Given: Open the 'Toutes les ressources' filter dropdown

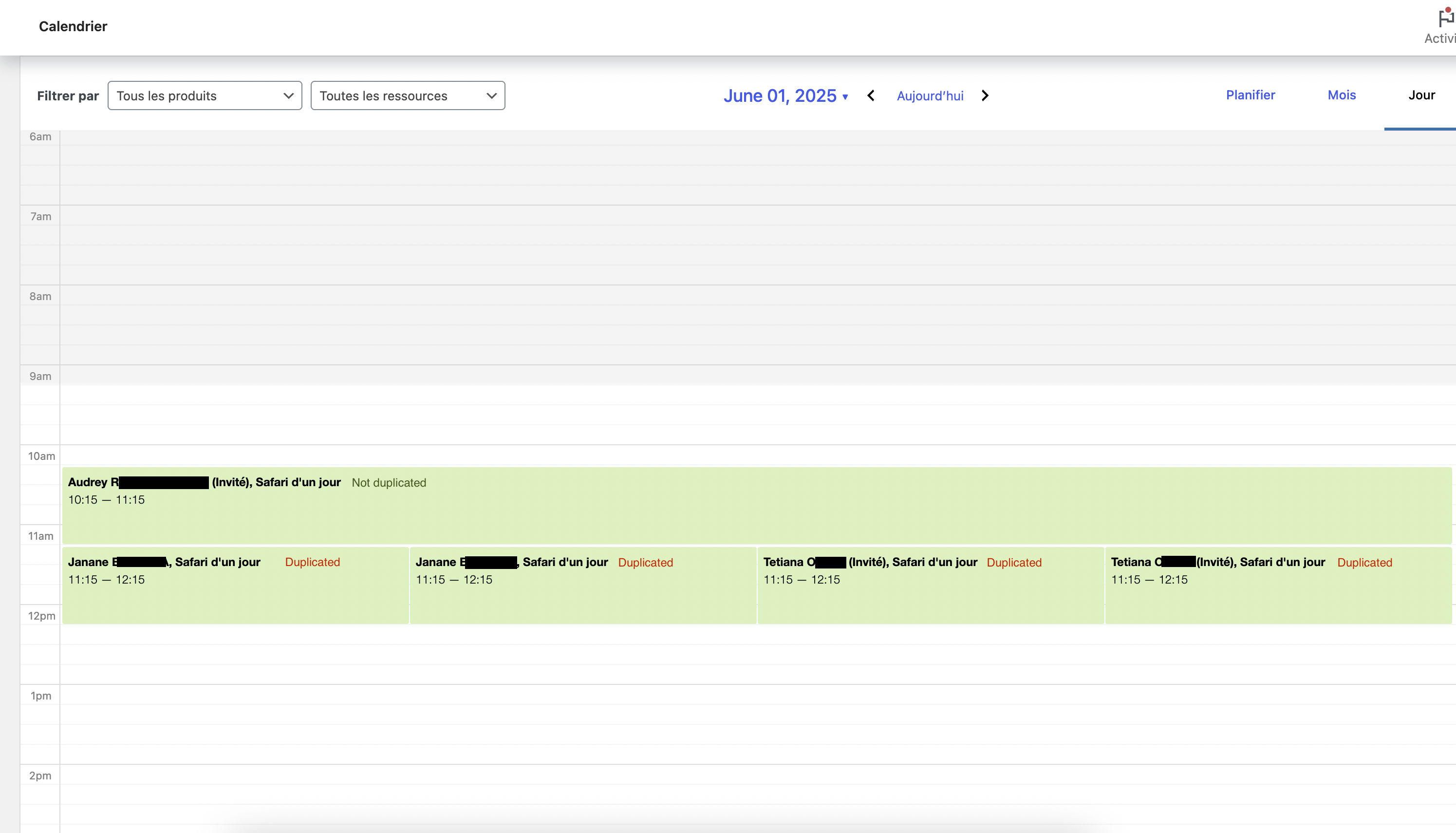Looking at the screenshot, I should pos(408,95).
